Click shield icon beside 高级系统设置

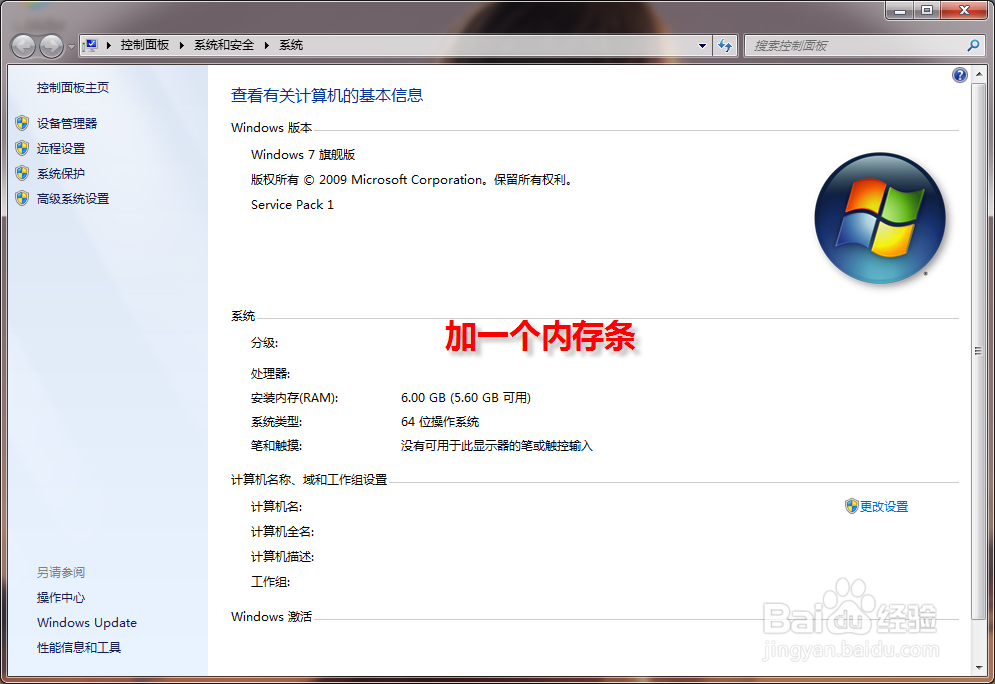coord(22,199)
